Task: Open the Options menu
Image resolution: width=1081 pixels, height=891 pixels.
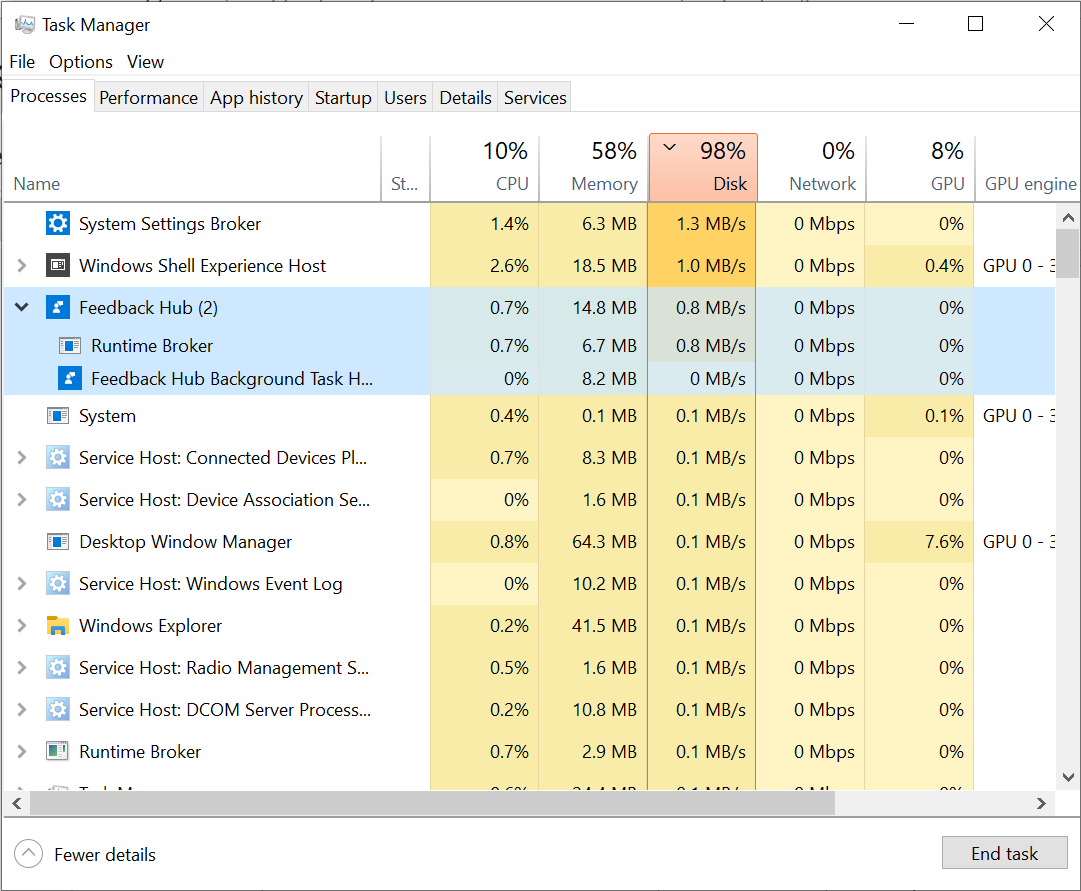Action: pos(80,61)
